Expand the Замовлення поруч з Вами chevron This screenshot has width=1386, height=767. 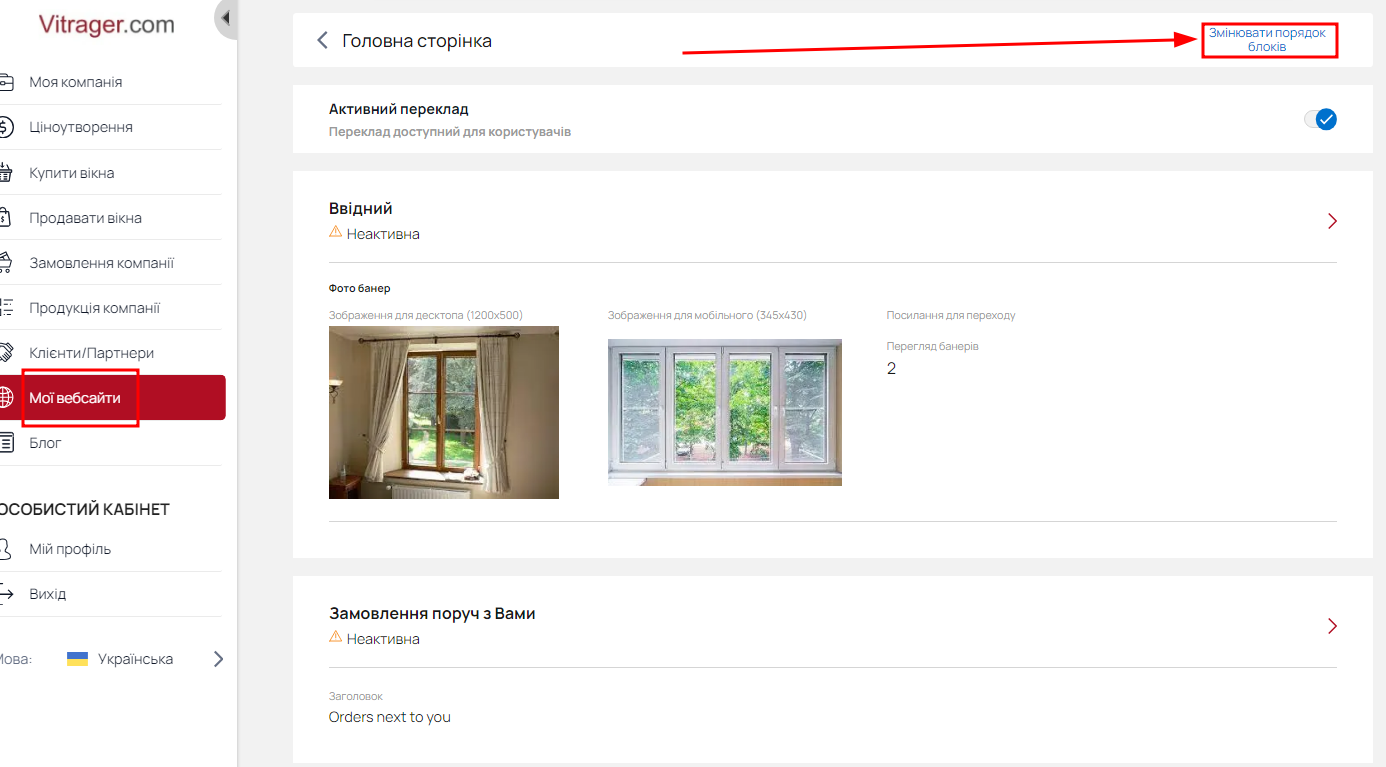click(1332, 626)
